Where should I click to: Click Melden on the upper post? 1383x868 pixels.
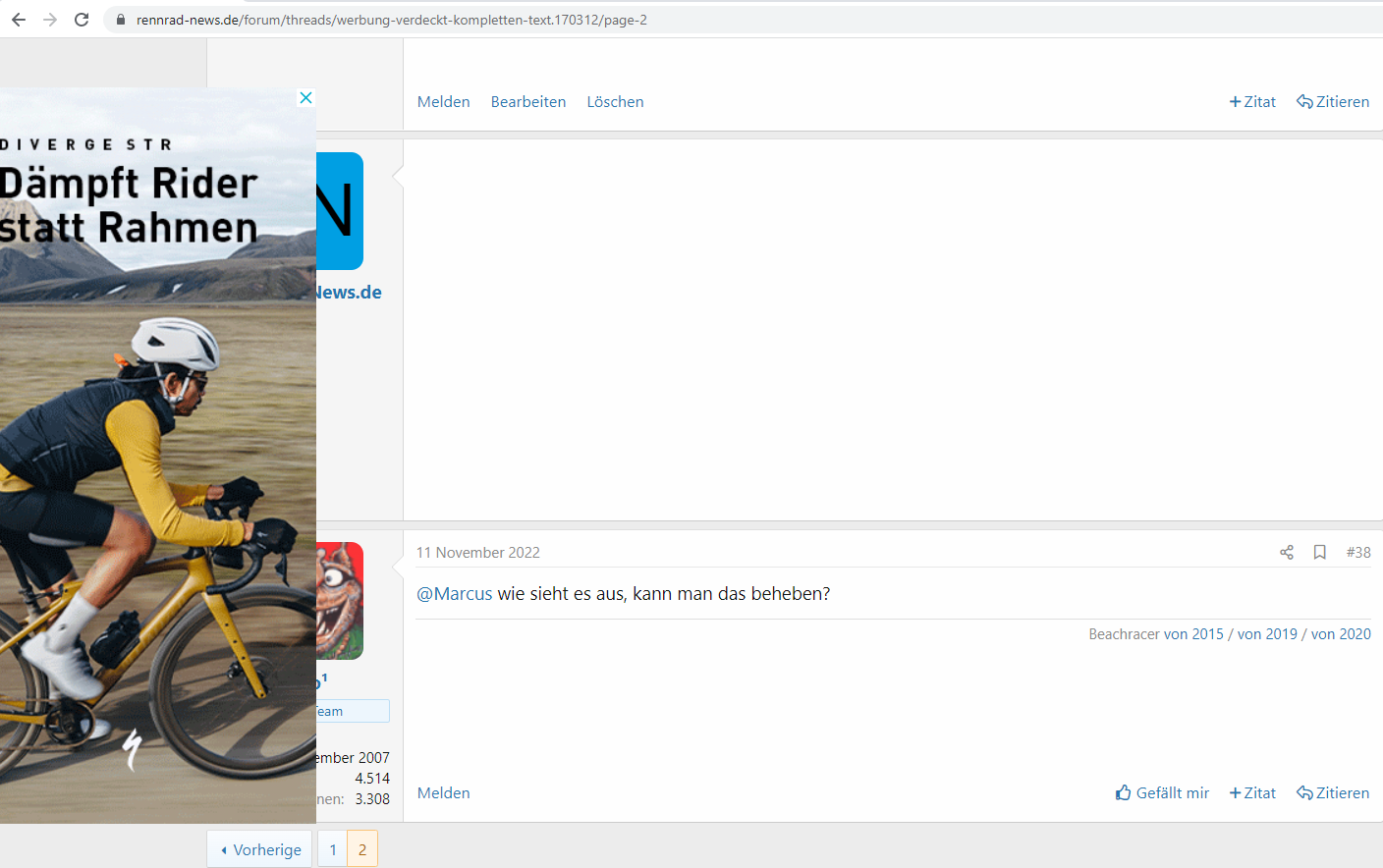click(443, 102)
